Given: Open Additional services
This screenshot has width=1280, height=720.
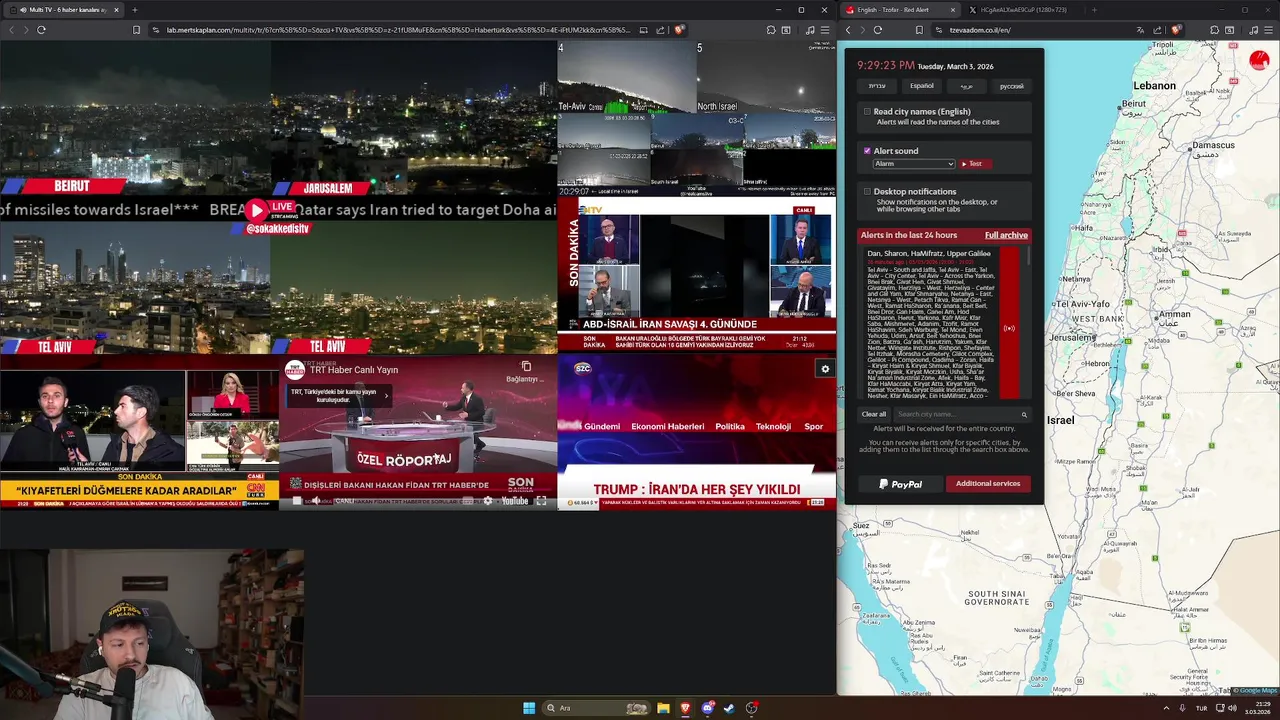Looking at the screenshot, I should [x=988, y=484].
